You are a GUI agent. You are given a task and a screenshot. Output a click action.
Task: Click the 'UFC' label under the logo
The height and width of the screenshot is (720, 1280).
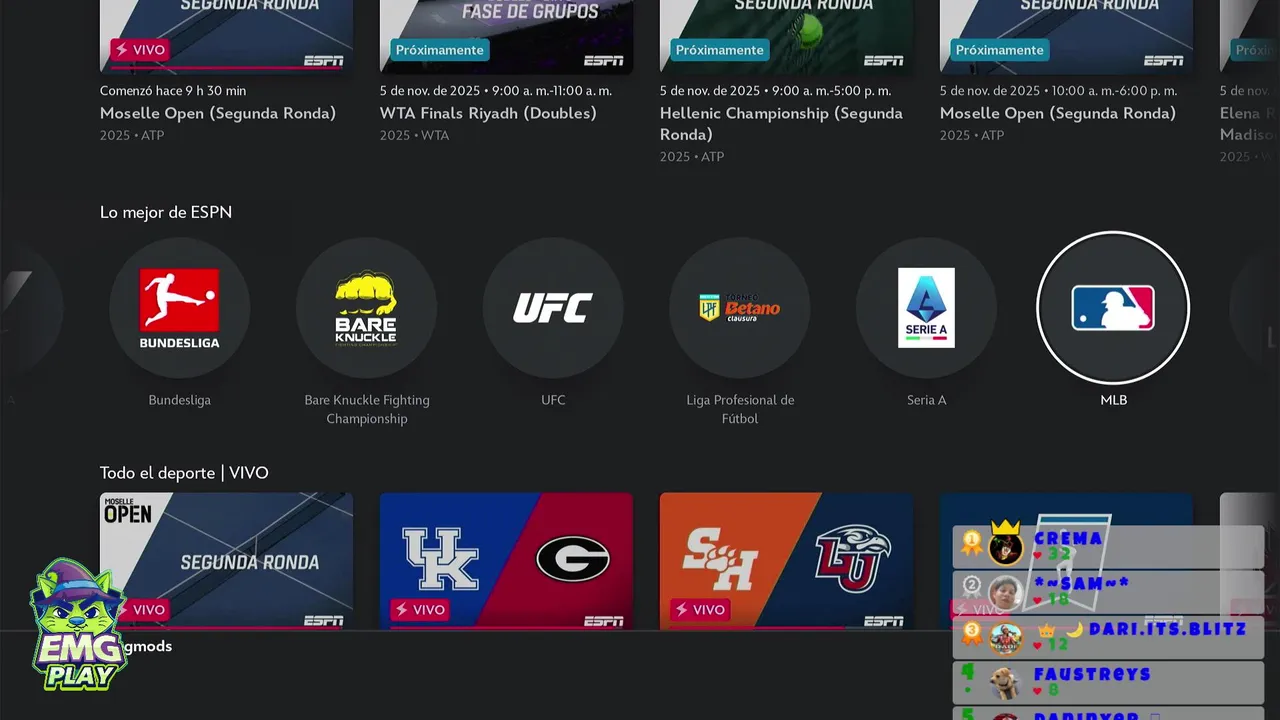pos(553,400)
